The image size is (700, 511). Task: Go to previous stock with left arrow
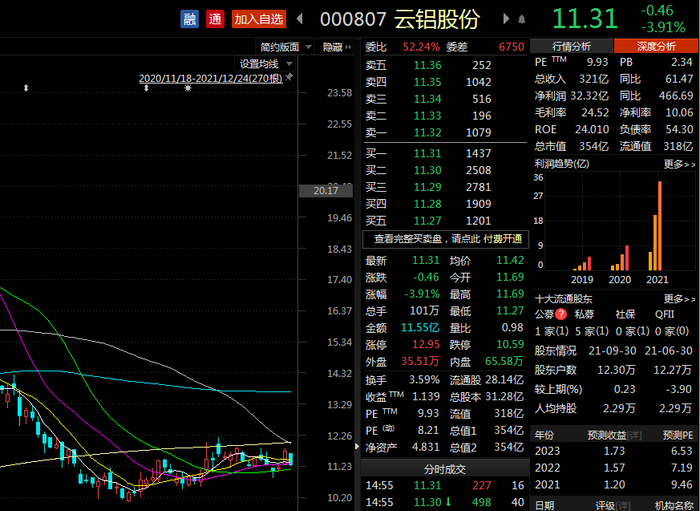(300, 19)
